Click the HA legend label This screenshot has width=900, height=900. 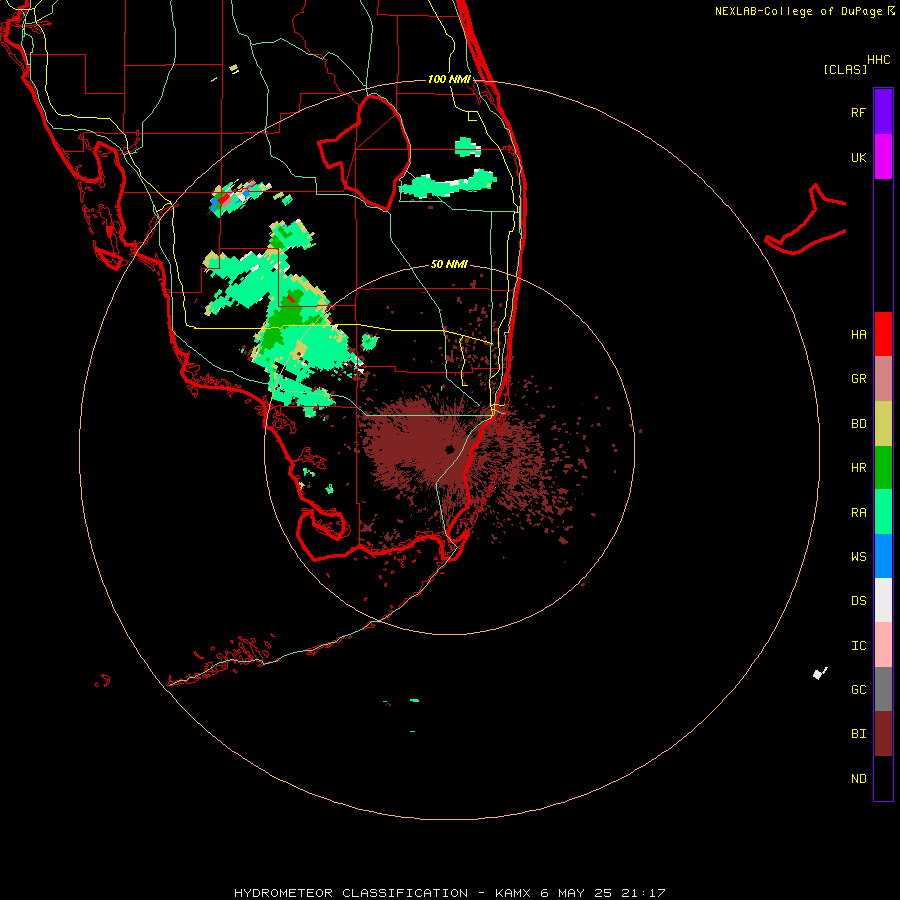[x=858, y=335]
